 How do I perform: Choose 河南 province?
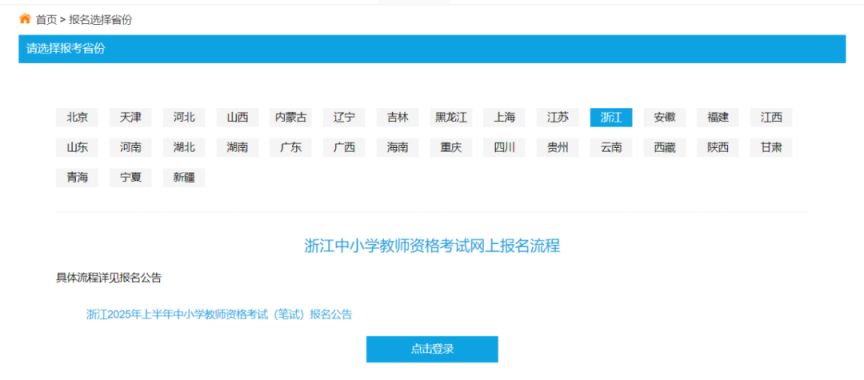tap(131, 148)
